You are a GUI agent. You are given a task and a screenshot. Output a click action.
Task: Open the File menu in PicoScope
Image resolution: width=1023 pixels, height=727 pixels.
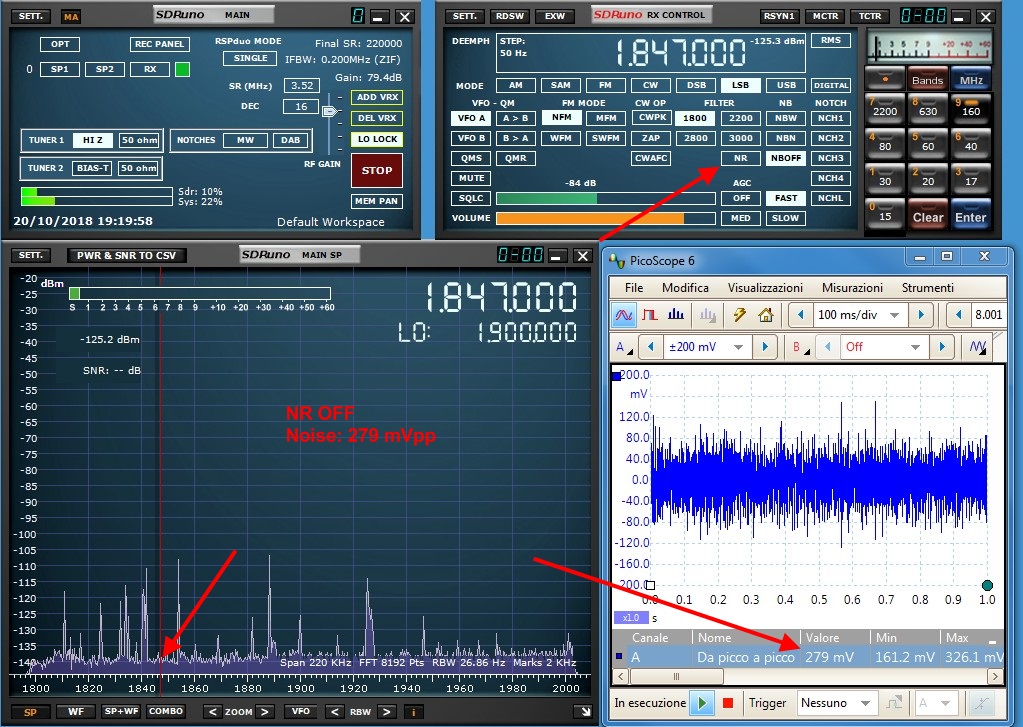634,288
